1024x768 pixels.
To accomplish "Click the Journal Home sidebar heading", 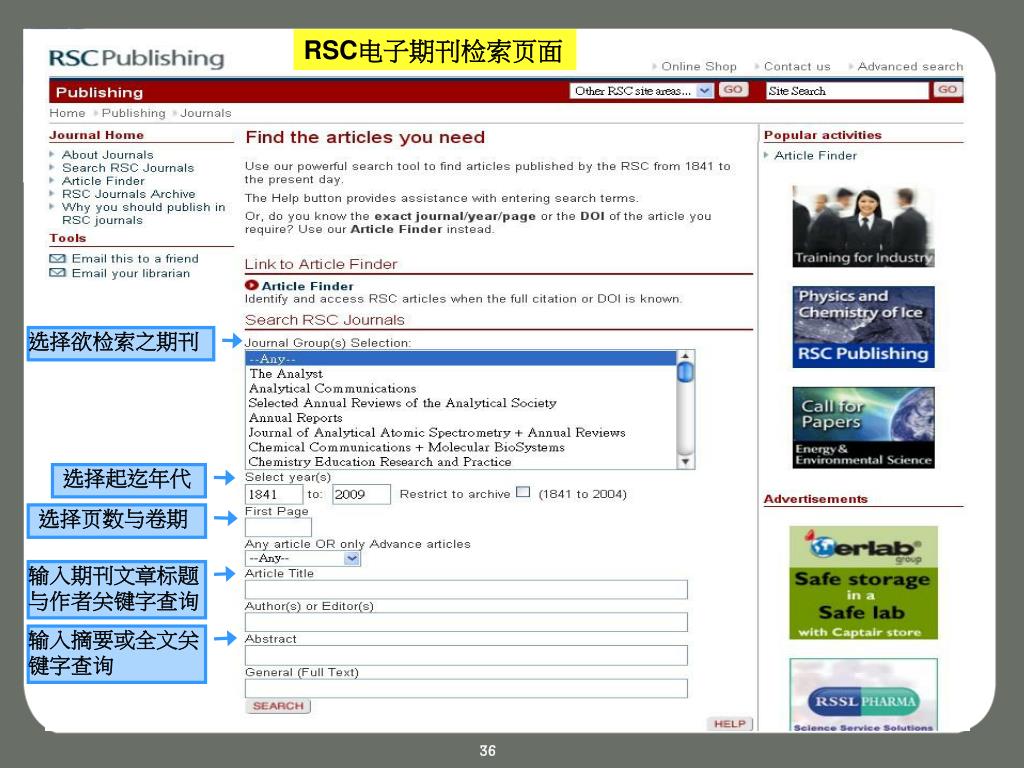I will coord(97,135).
